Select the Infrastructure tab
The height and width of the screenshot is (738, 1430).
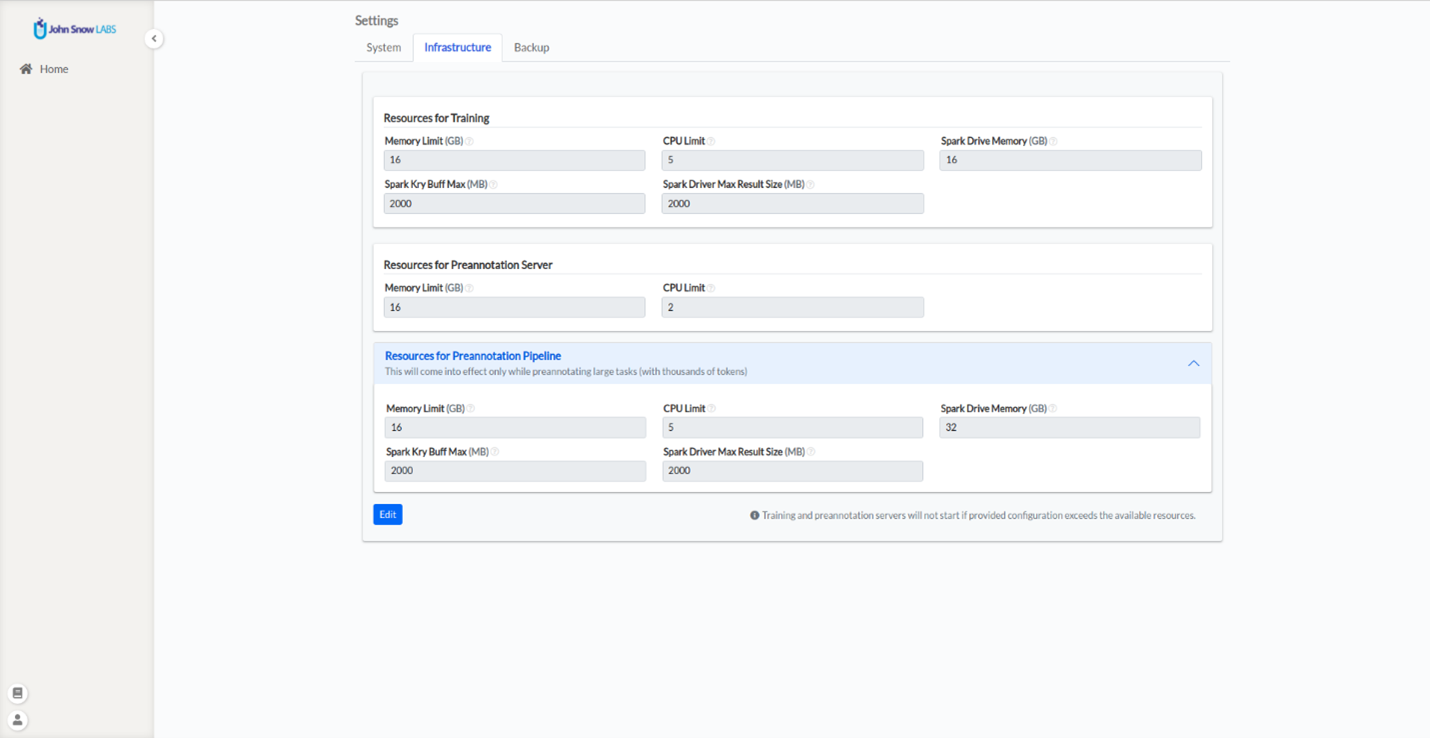click(x=458, y=48)
